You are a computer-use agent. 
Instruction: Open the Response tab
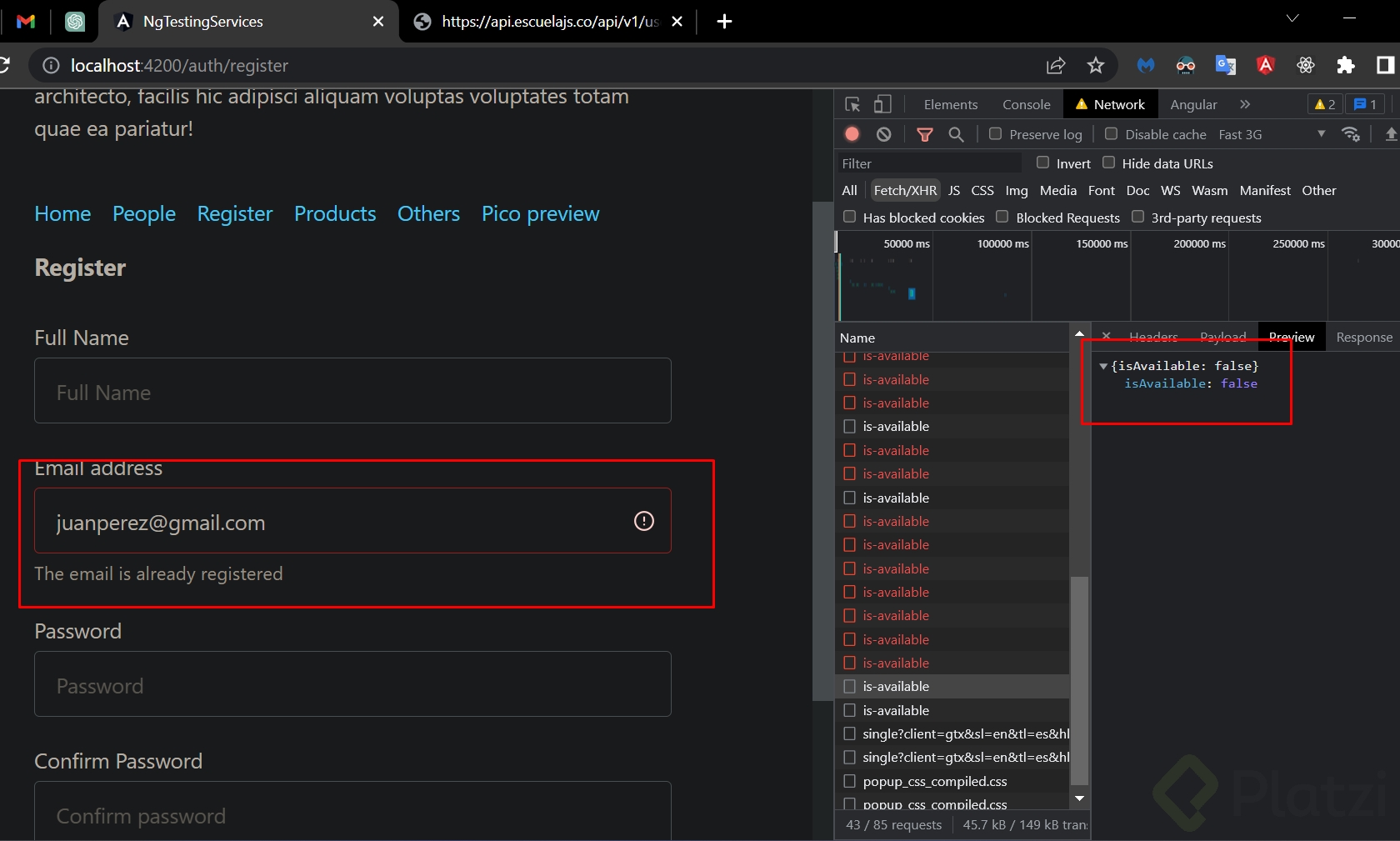click(1363, 337)
